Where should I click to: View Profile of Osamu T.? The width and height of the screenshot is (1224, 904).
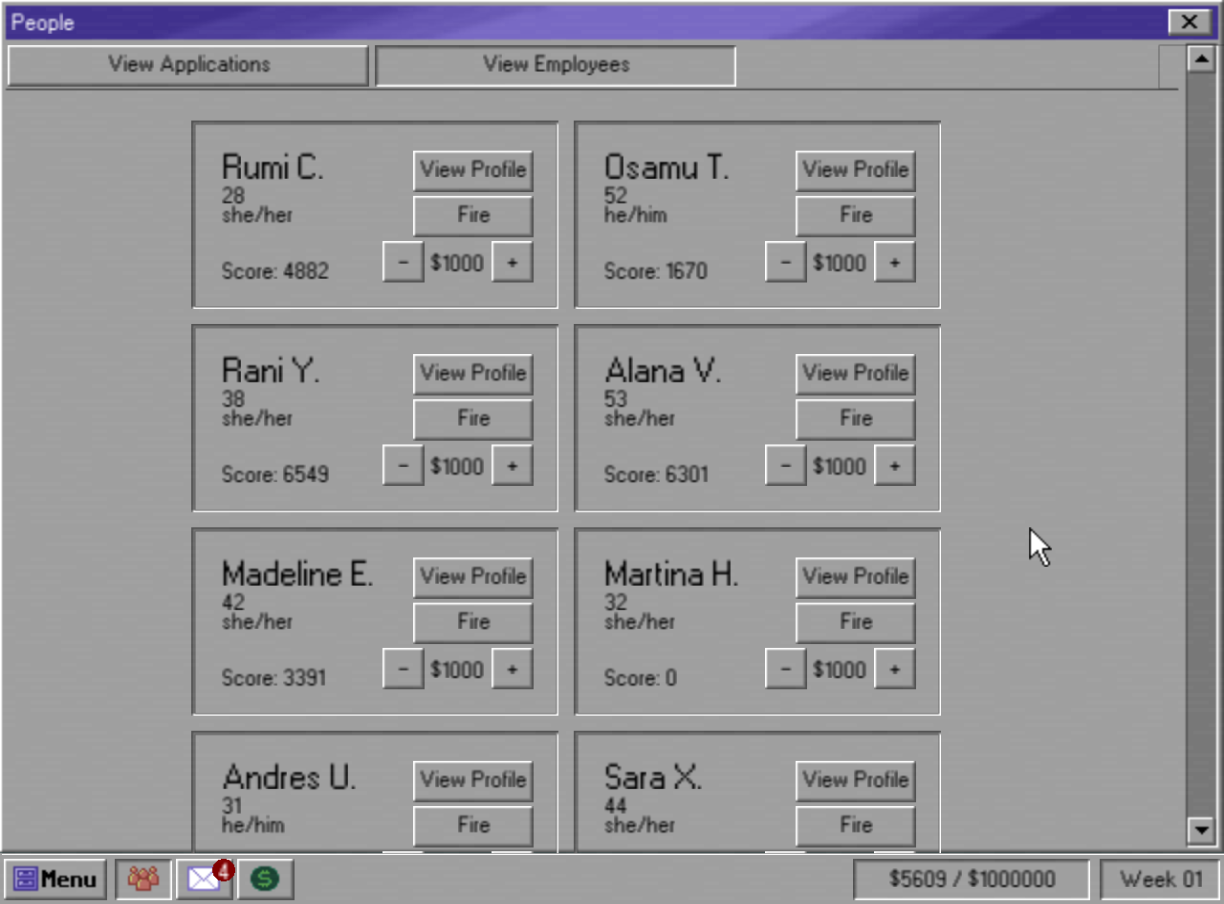point(856,170)
